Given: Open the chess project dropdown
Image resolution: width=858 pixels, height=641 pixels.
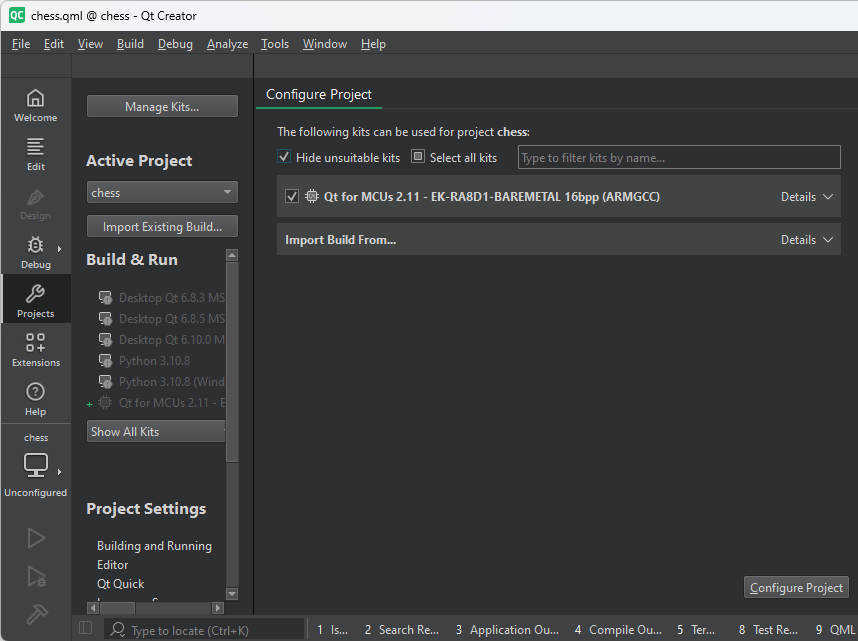Looking at the screenshot, I should coord(162,191).
